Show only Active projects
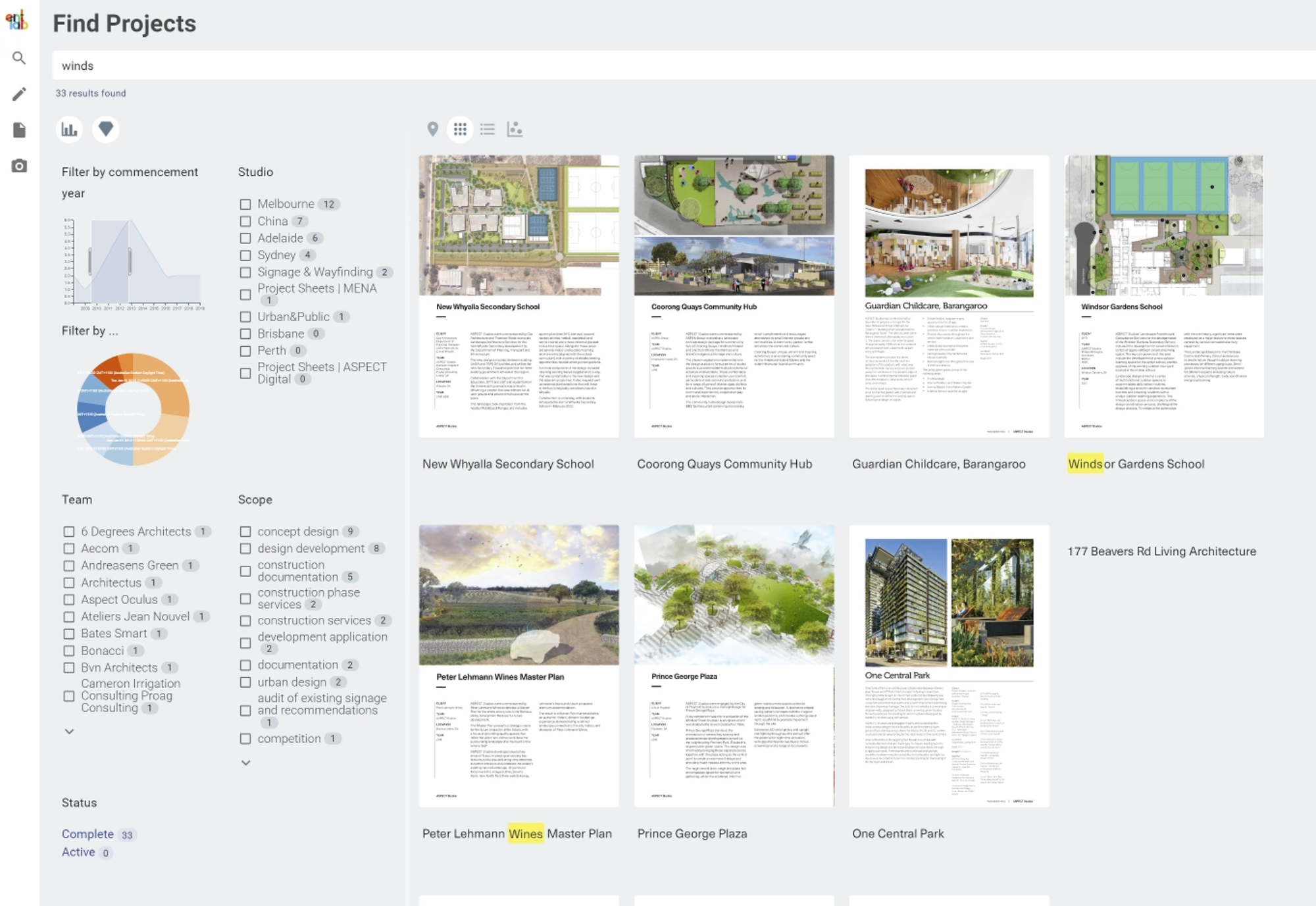Image resolution: width=1316 pixels, height=906 pixels. tap(77, 851)
